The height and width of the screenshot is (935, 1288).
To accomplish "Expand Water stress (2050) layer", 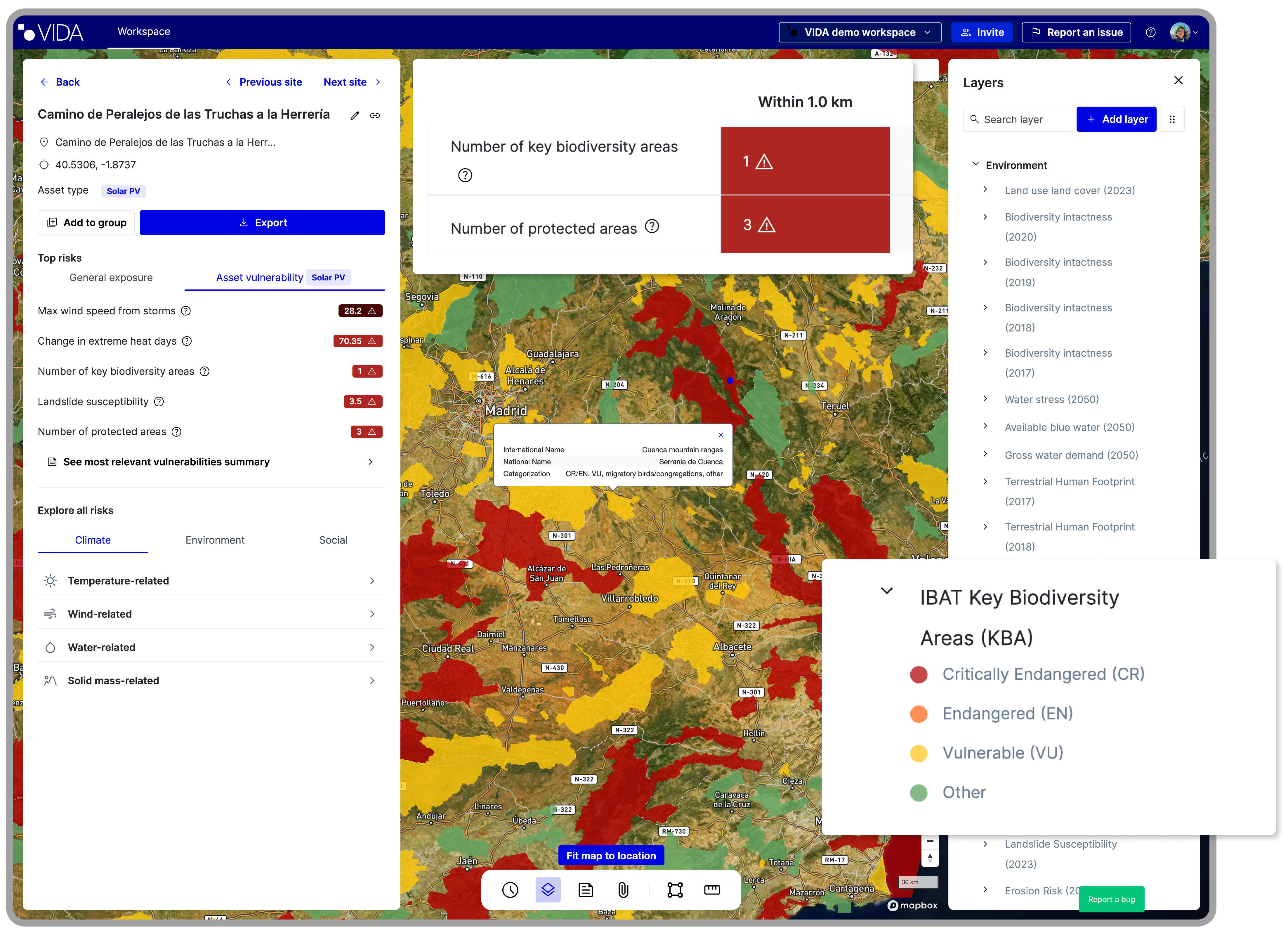I will pyautogui.click(x=985, y=399).
